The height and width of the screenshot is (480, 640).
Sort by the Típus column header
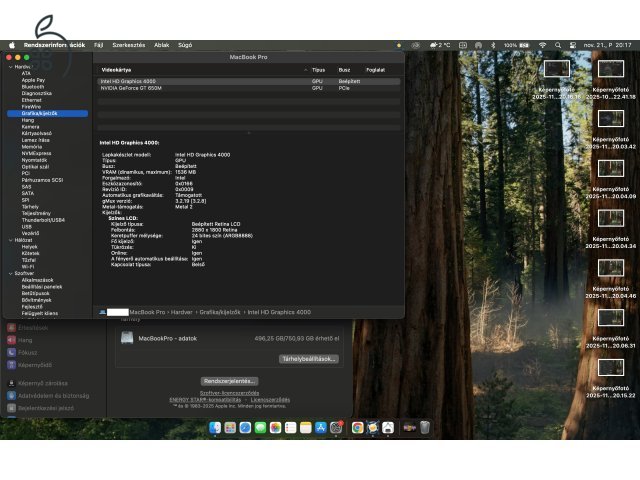click(318, 70)
